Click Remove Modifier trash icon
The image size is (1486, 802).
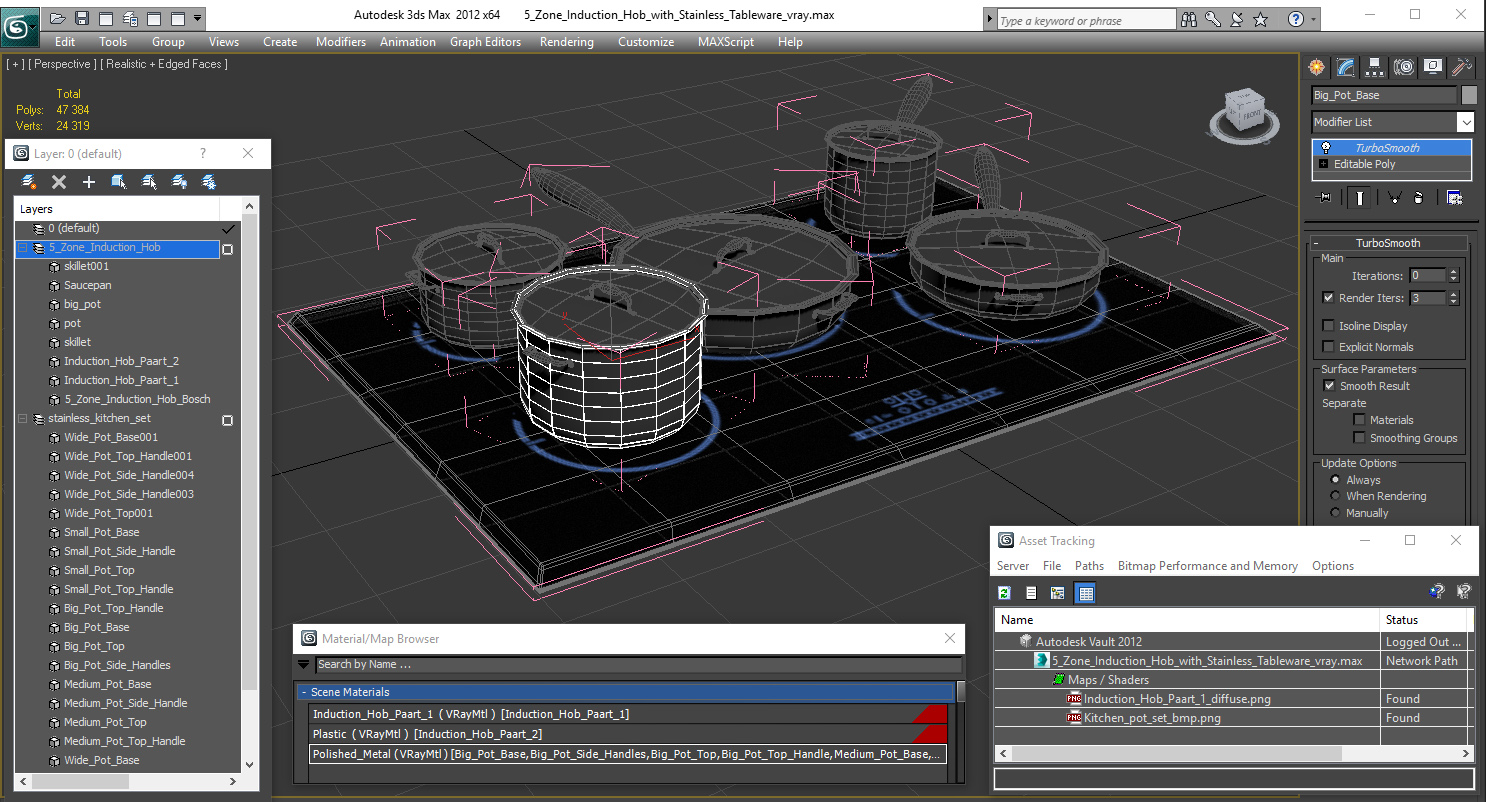[1418, 197]
